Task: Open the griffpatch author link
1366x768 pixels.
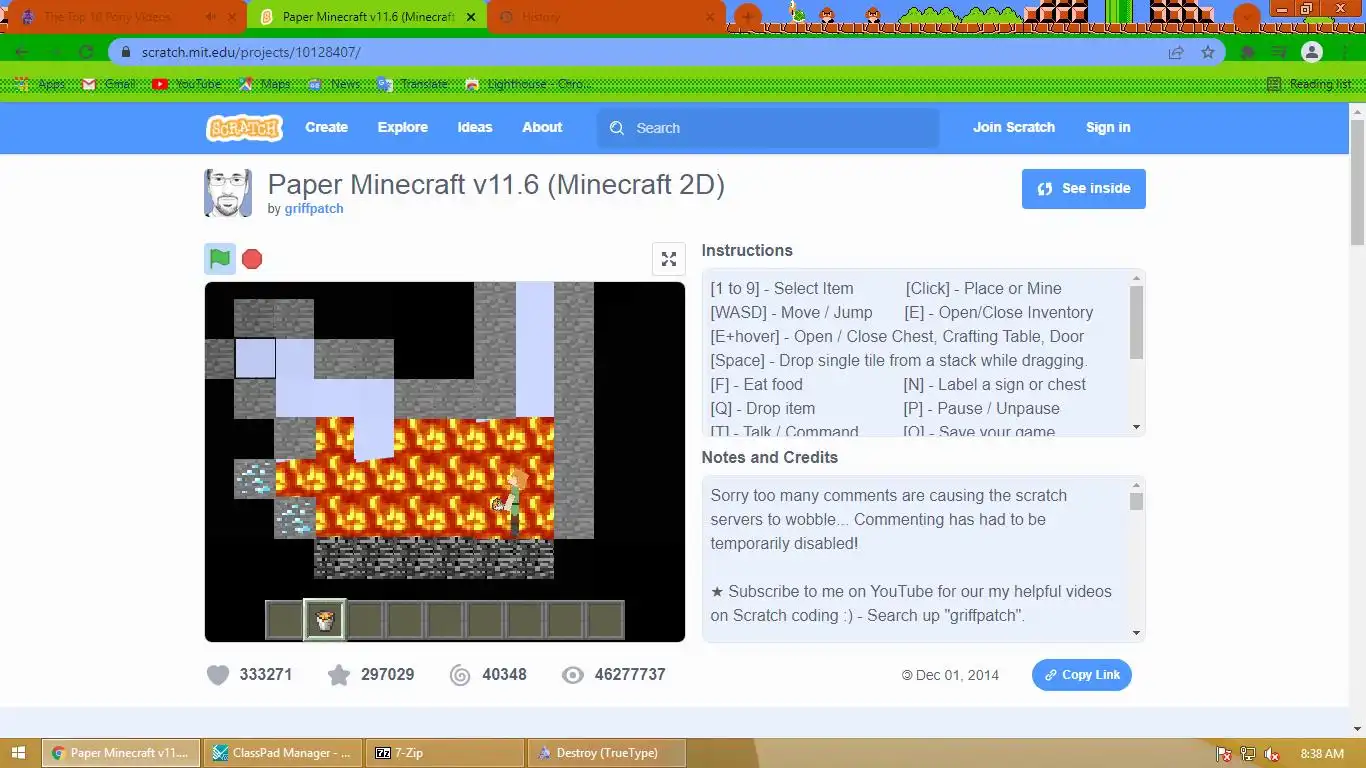Action: pyautogui.click(x=314, y=209)
